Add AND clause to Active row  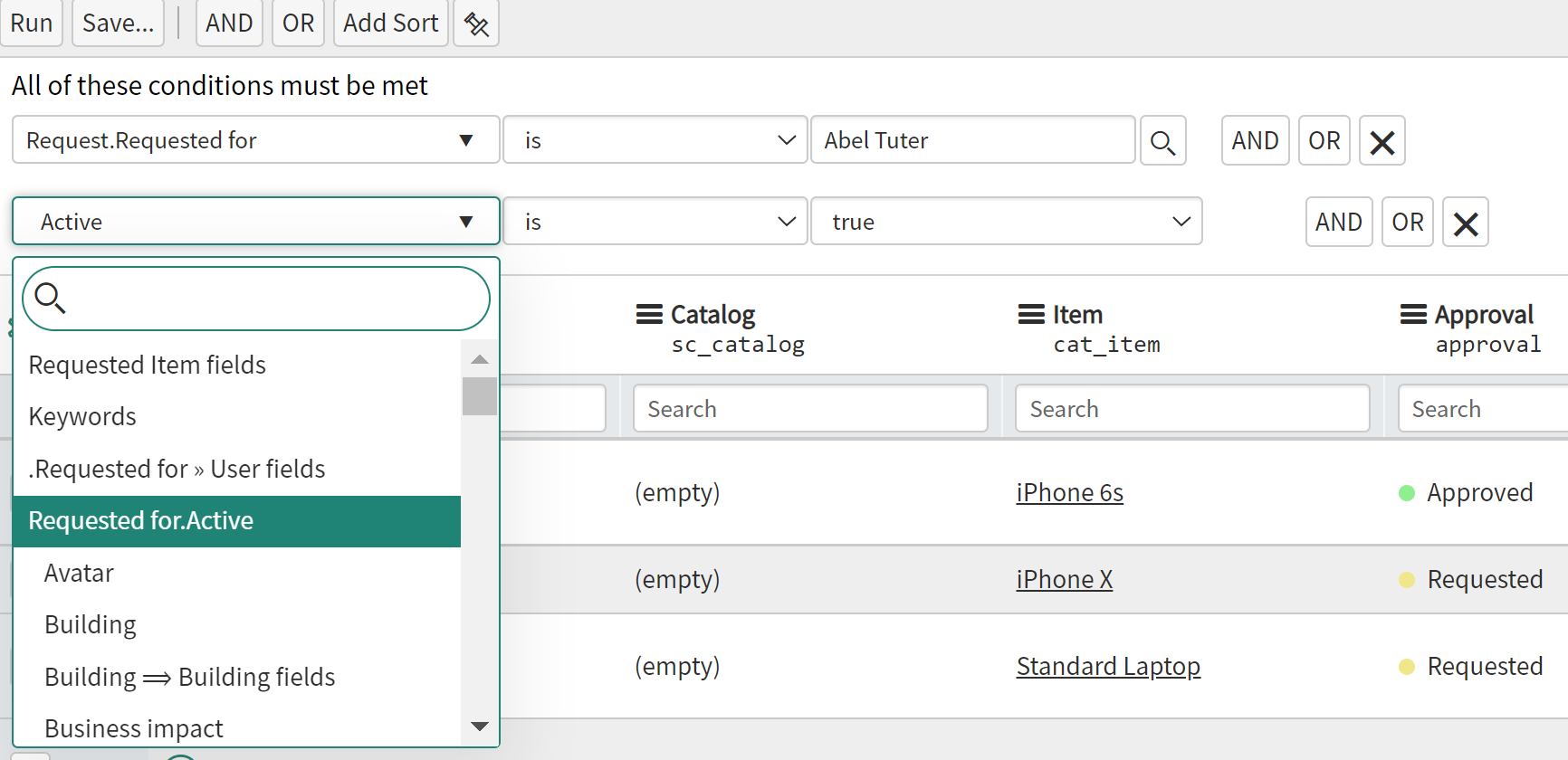1339,223
